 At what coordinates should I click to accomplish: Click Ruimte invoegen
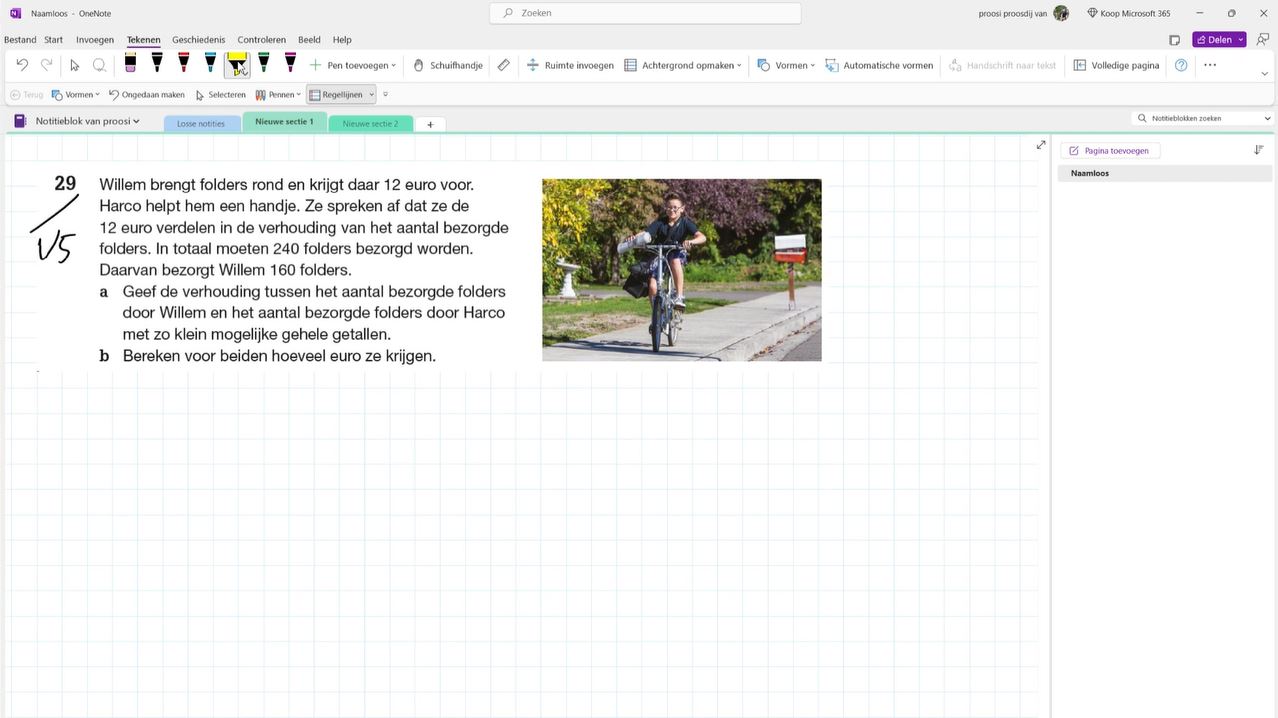click(x=570, y=65)
